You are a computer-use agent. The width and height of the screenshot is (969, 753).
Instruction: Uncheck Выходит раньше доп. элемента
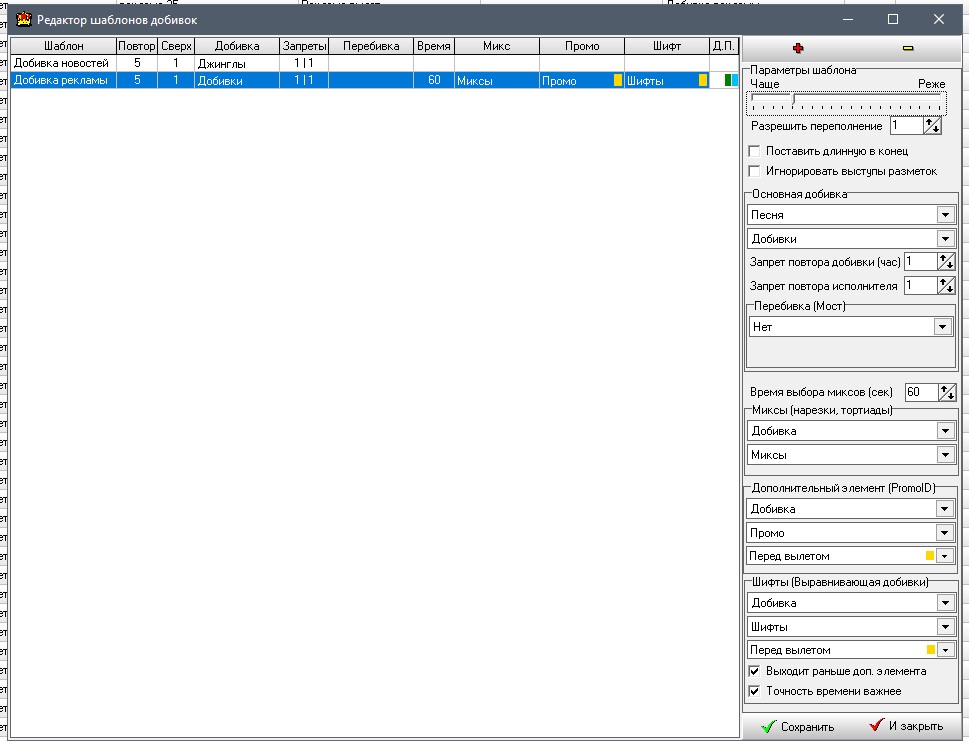[755, 671]
